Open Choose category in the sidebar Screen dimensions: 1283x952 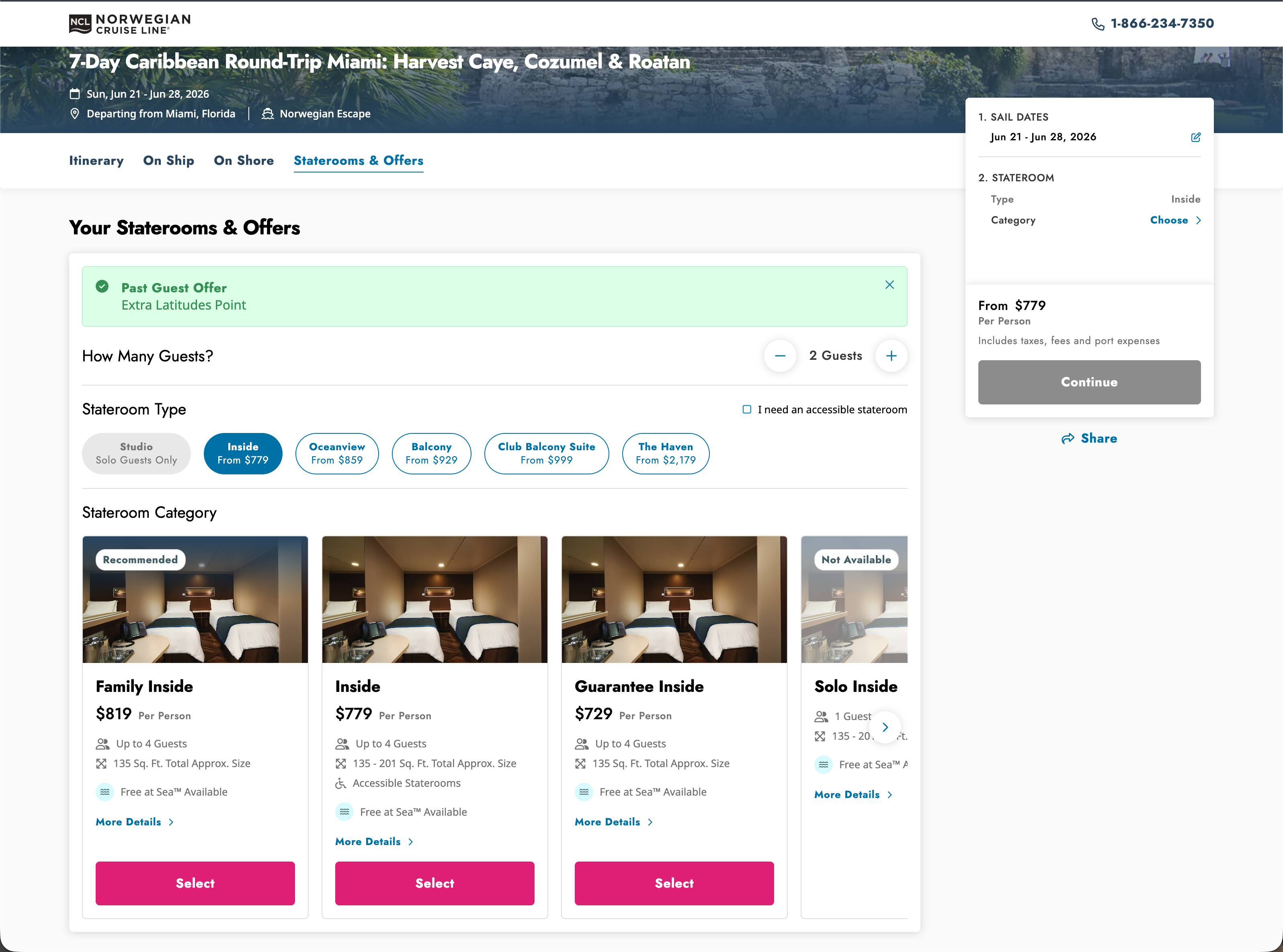click(1175, 220)
